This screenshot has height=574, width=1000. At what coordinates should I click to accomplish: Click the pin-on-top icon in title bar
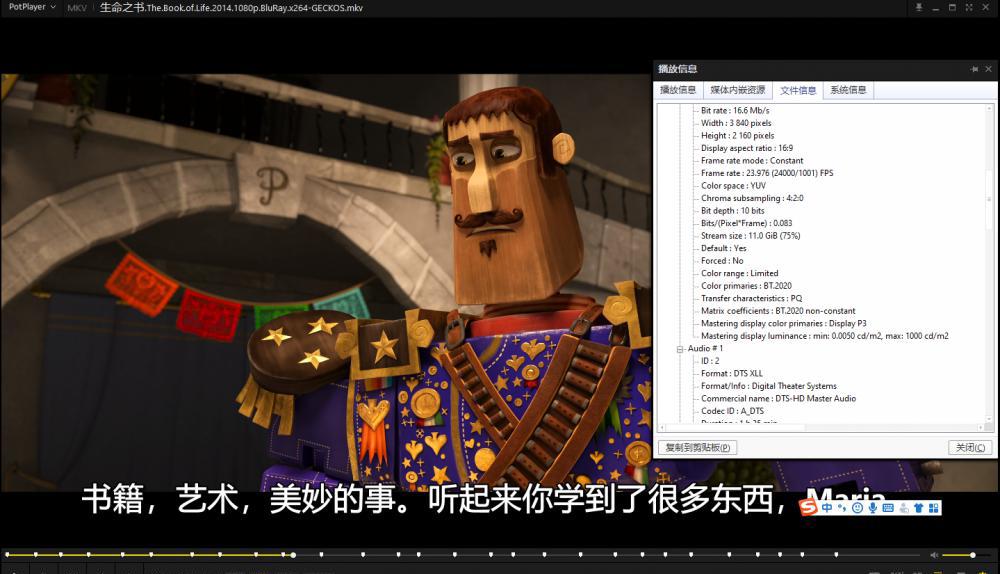pos(919,8)
